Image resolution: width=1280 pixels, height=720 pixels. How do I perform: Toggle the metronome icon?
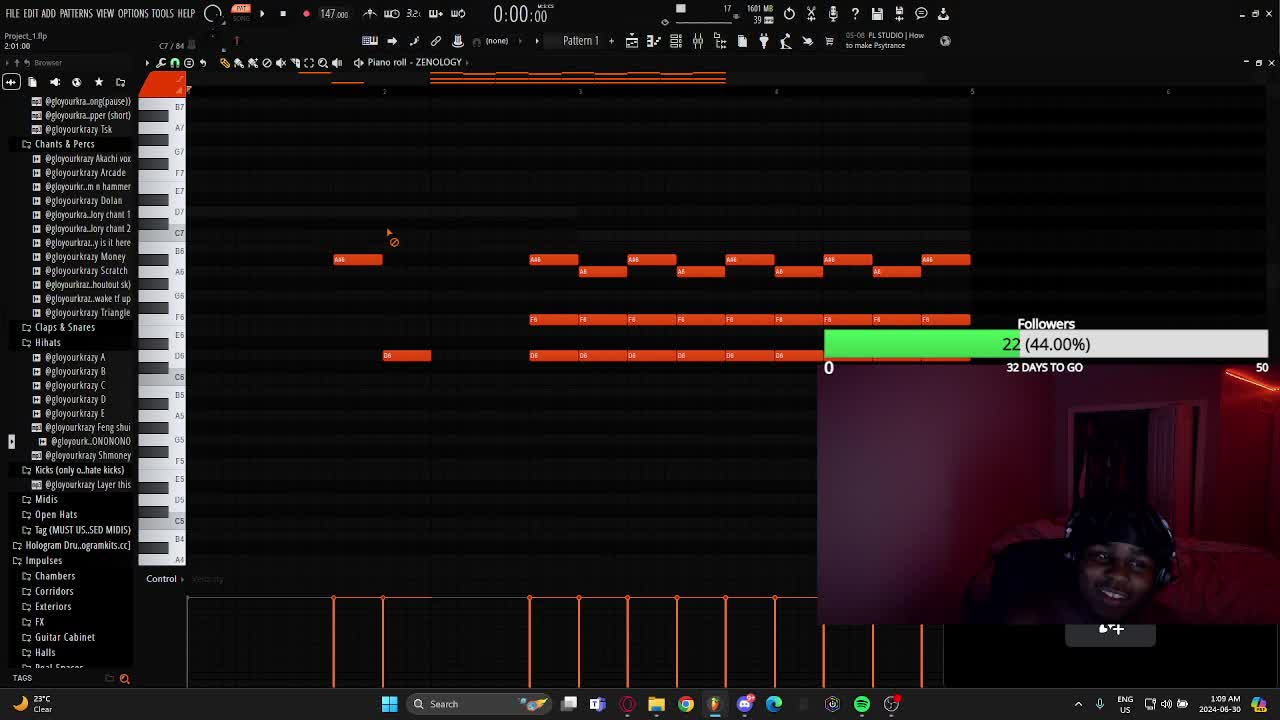click(x=370, y=13)
